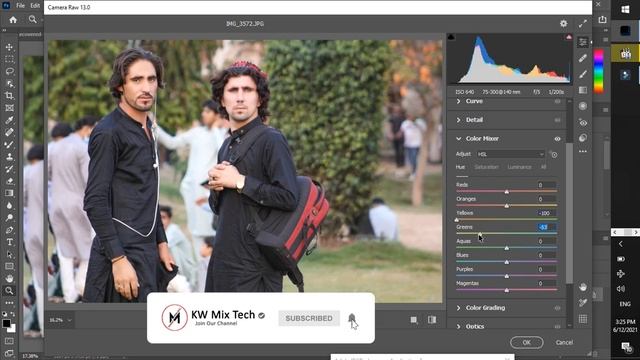The image size is (640, 360).
Task: Click the SUBSCRIBED button
Action: pyautogui.click(x=309, y=318)
